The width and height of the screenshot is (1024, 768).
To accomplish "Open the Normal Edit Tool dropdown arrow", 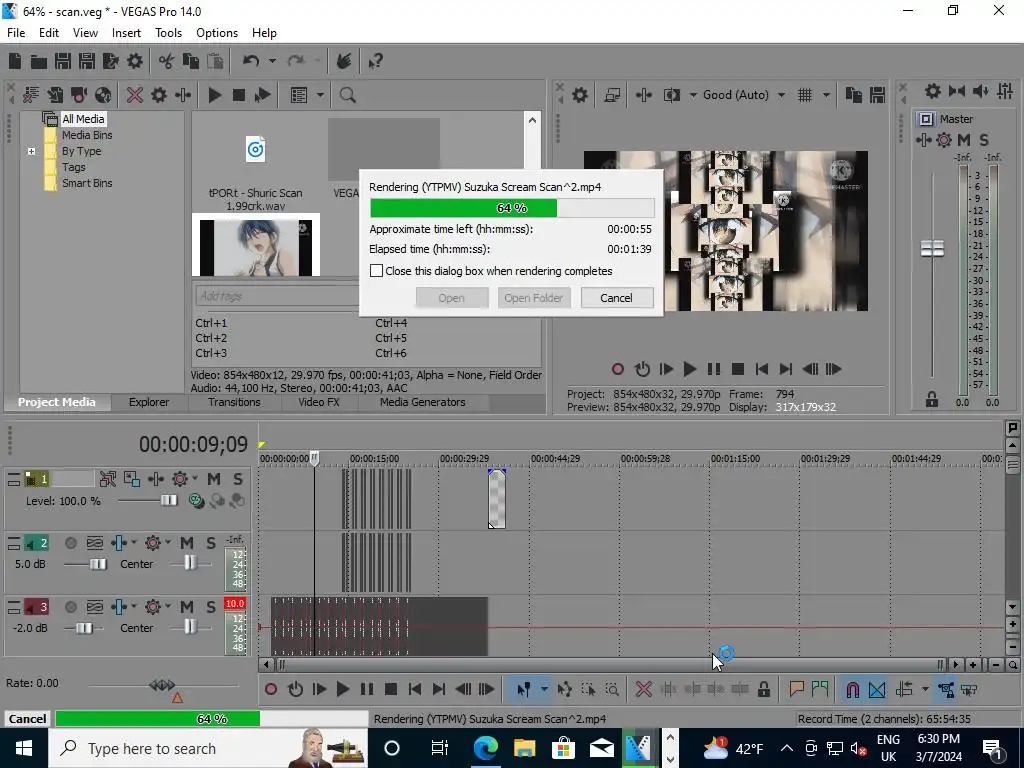I will pyautogui.click(x=544, y=689).
